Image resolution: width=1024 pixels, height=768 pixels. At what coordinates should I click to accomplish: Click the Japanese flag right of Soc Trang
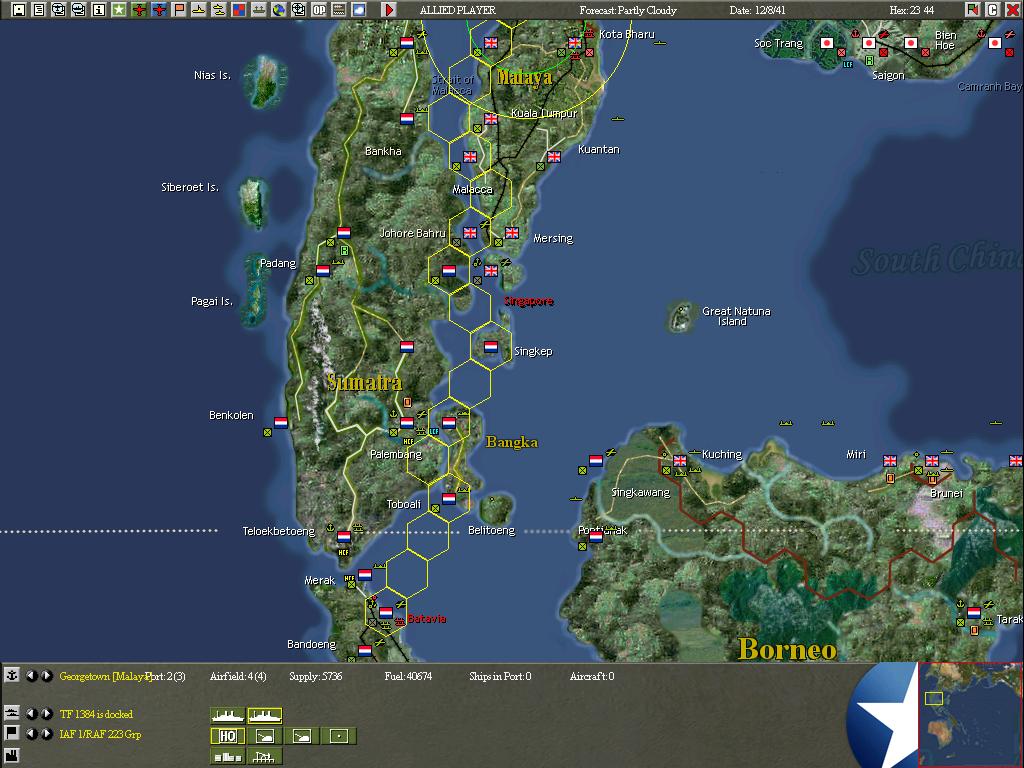pyautogui.click(x=827, y=43)
